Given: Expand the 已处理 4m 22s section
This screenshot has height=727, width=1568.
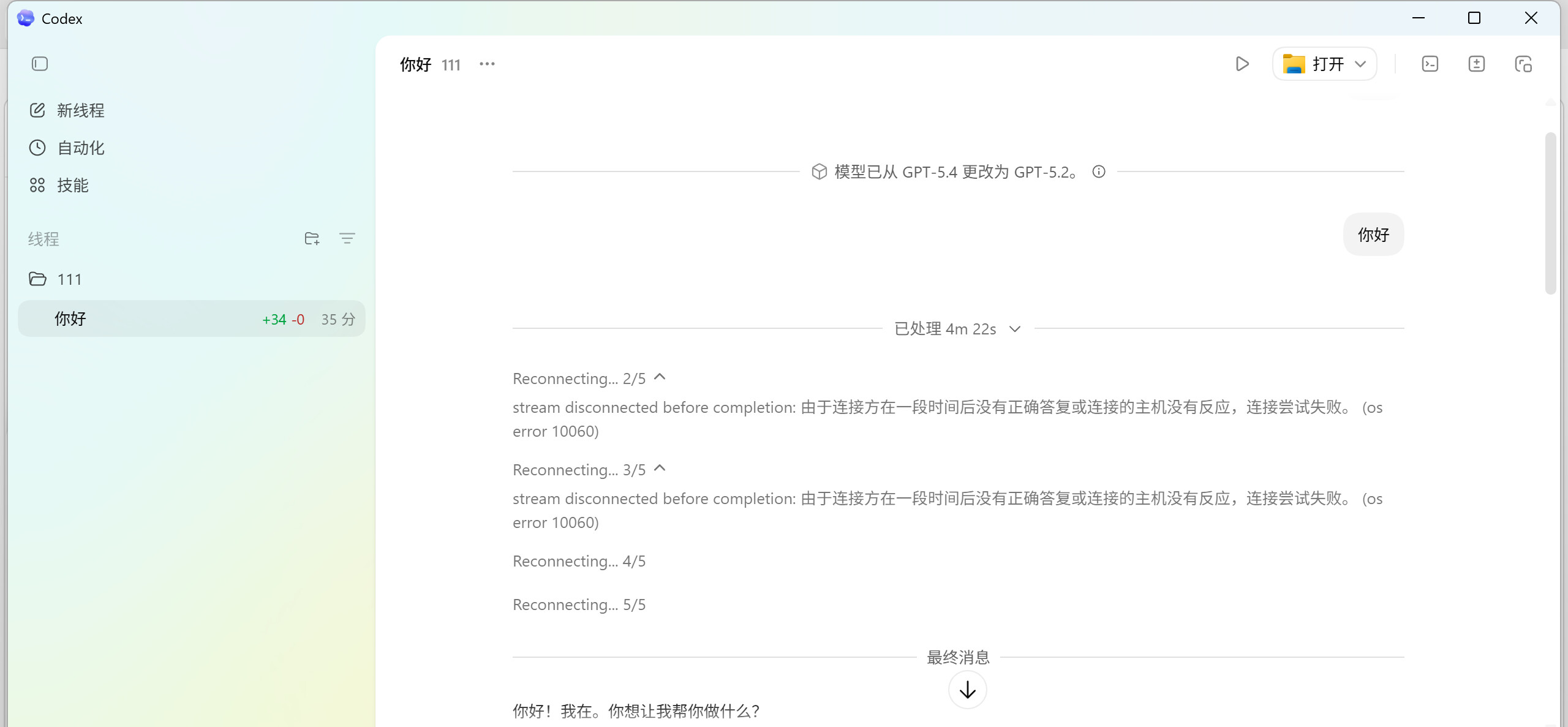Looking at the screenshot, I should (x=958, y=329).
